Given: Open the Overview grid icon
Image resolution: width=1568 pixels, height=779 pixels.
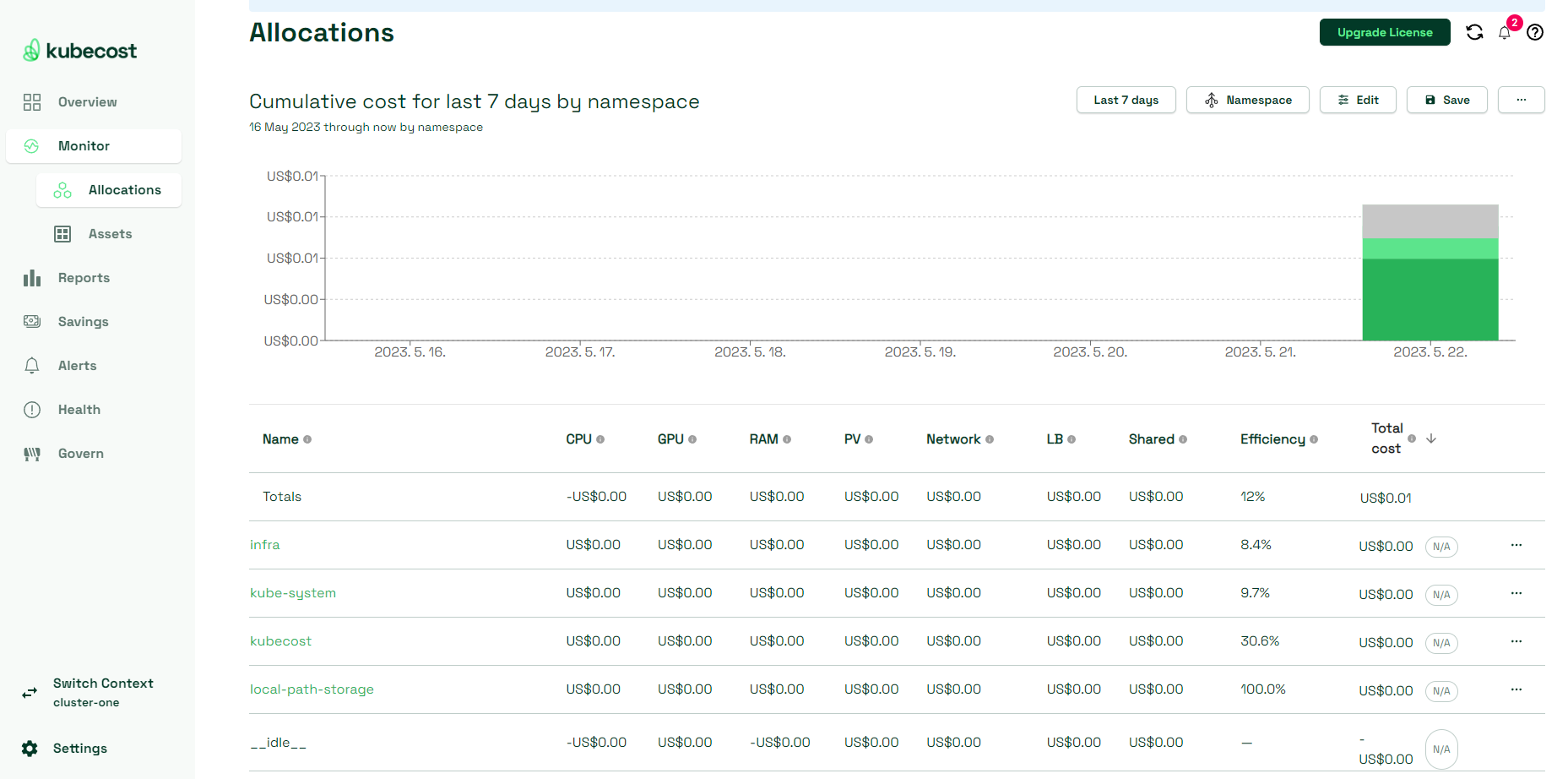Looking at the screenshot, I should pos(32,102).
